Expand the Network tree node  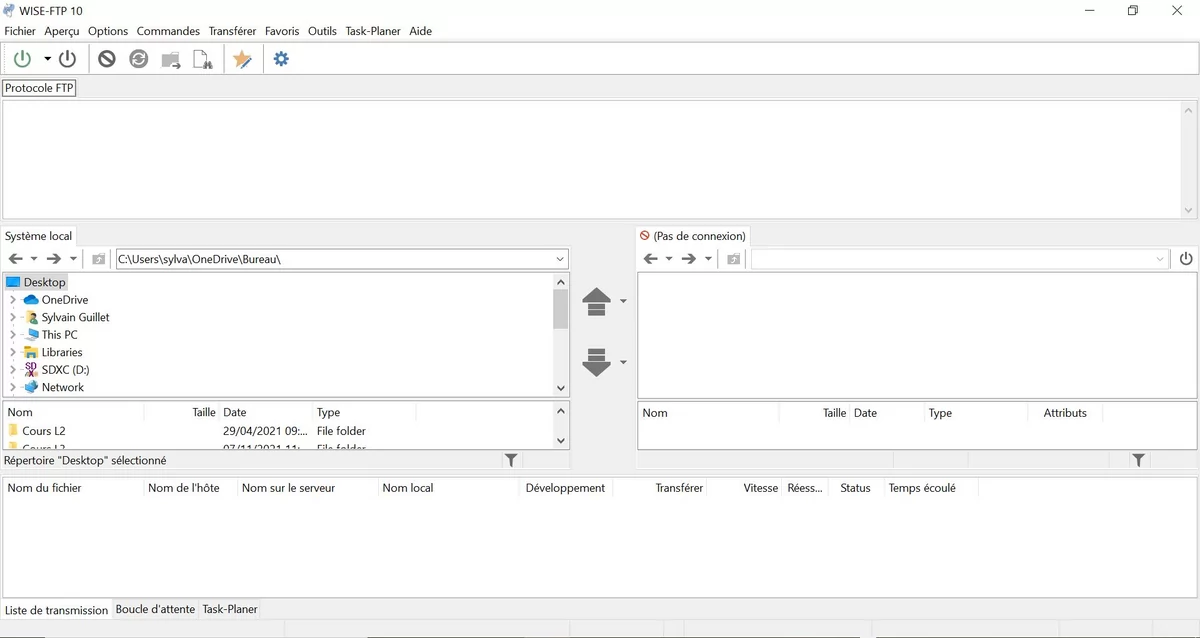[12, 387]
